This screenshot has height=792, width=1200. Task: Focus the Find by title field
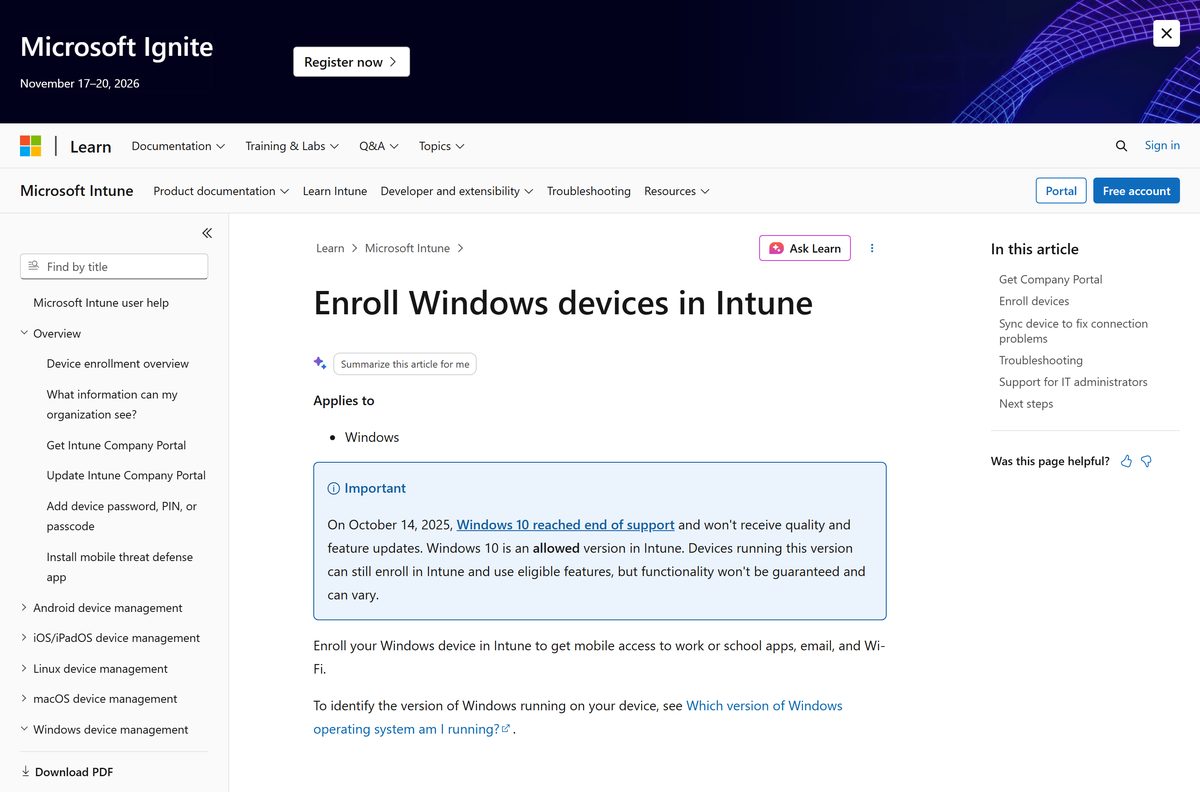(114, 267)
